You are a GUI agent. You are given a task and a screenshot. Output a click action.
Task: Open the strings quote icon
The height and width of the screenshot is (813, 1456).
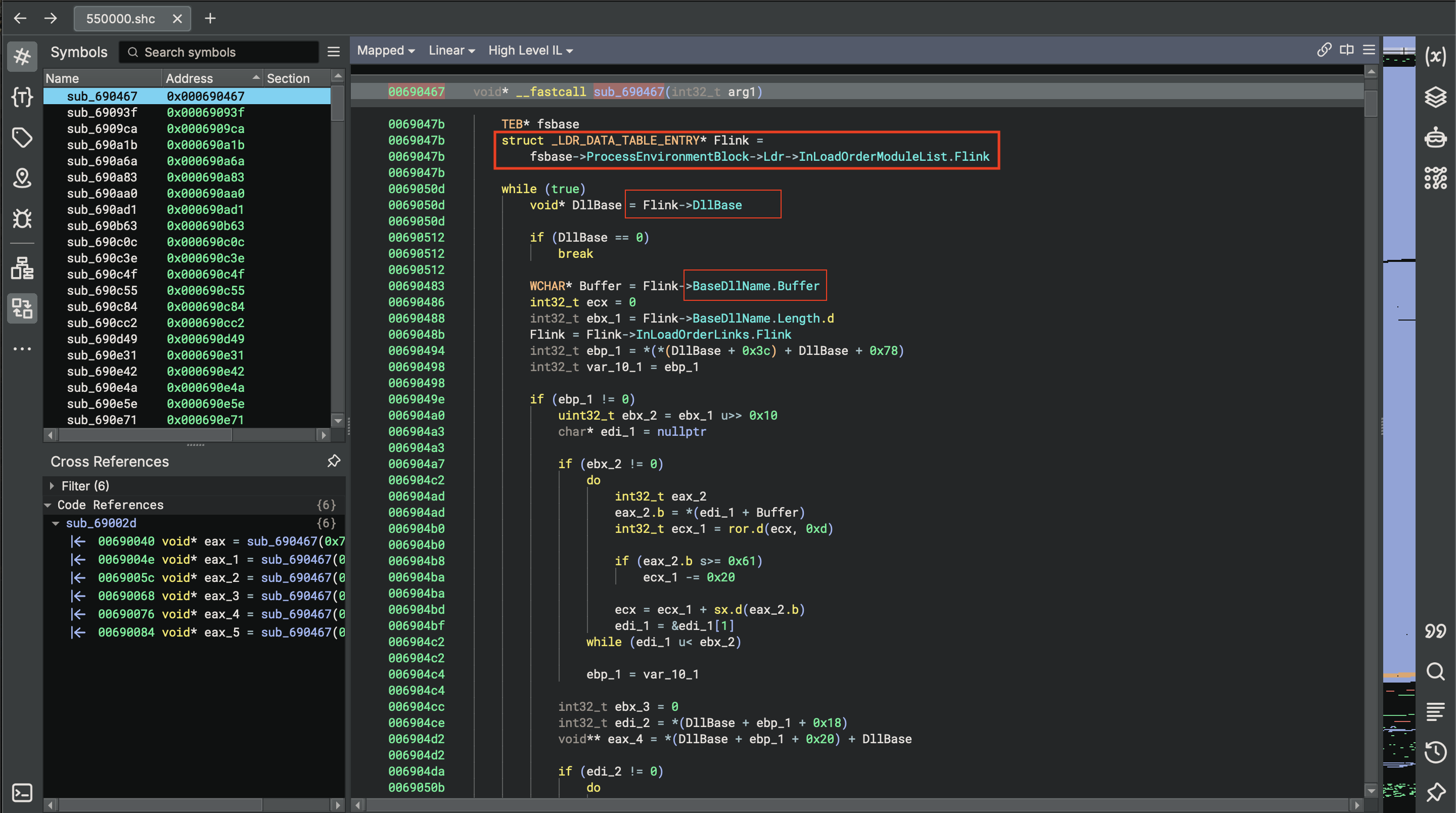tap(1436, 630)
